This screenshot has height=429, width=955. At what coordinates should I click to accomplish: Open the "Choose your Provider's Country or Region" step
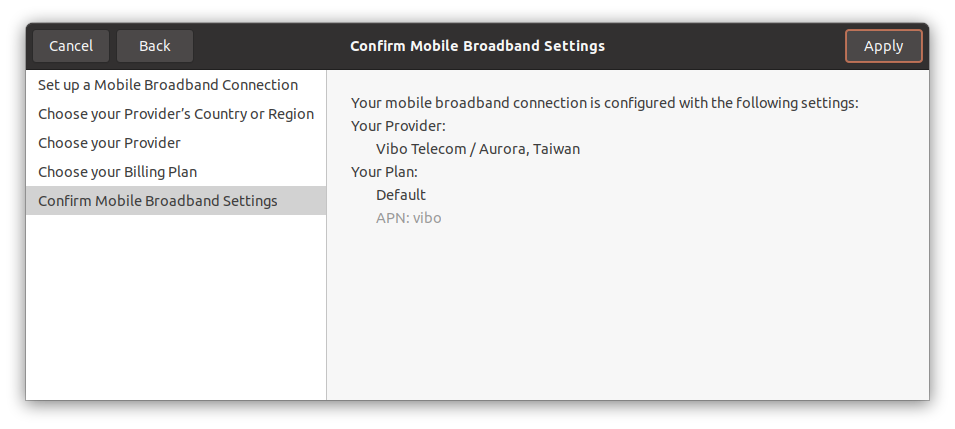[176, 114]
